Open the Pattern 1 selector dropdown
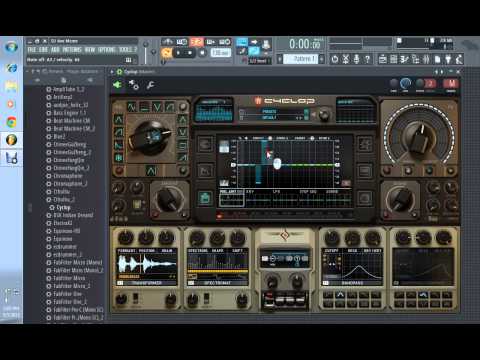The height and width of the screenshot is (360, 480). (300, 59)
